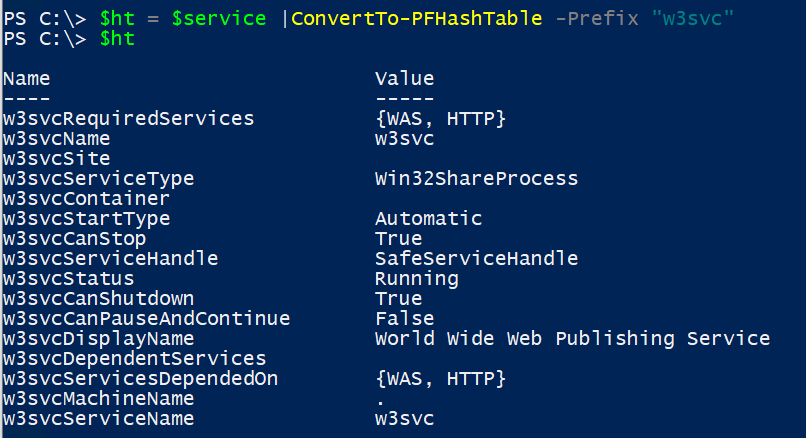Image resolution: width=806 pixels, height=438 pixels.
Task: Click the w3svcStartType entry
Action: 87,219
